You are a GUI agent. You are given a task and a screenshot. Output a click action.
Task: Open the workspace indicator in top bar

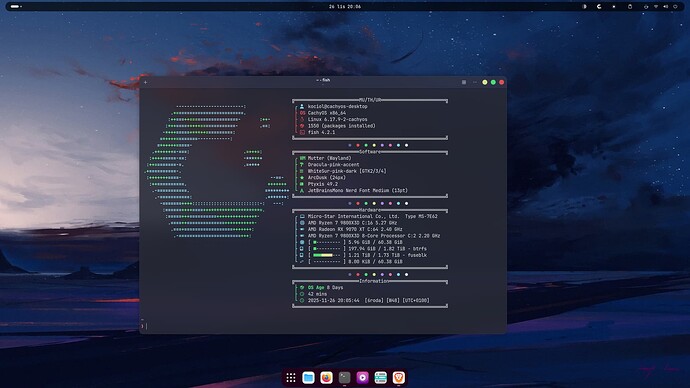(16, 7)
